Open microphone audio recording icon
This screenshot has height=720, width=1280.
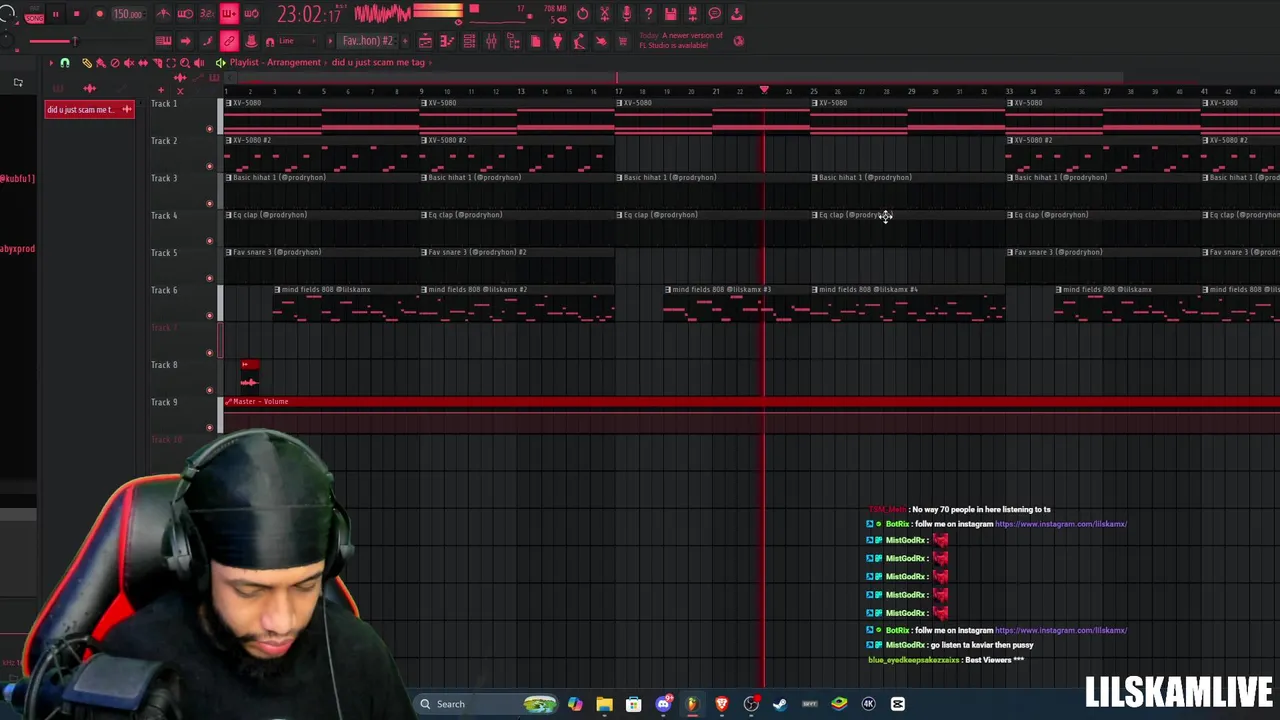click(x=626, y=14)
